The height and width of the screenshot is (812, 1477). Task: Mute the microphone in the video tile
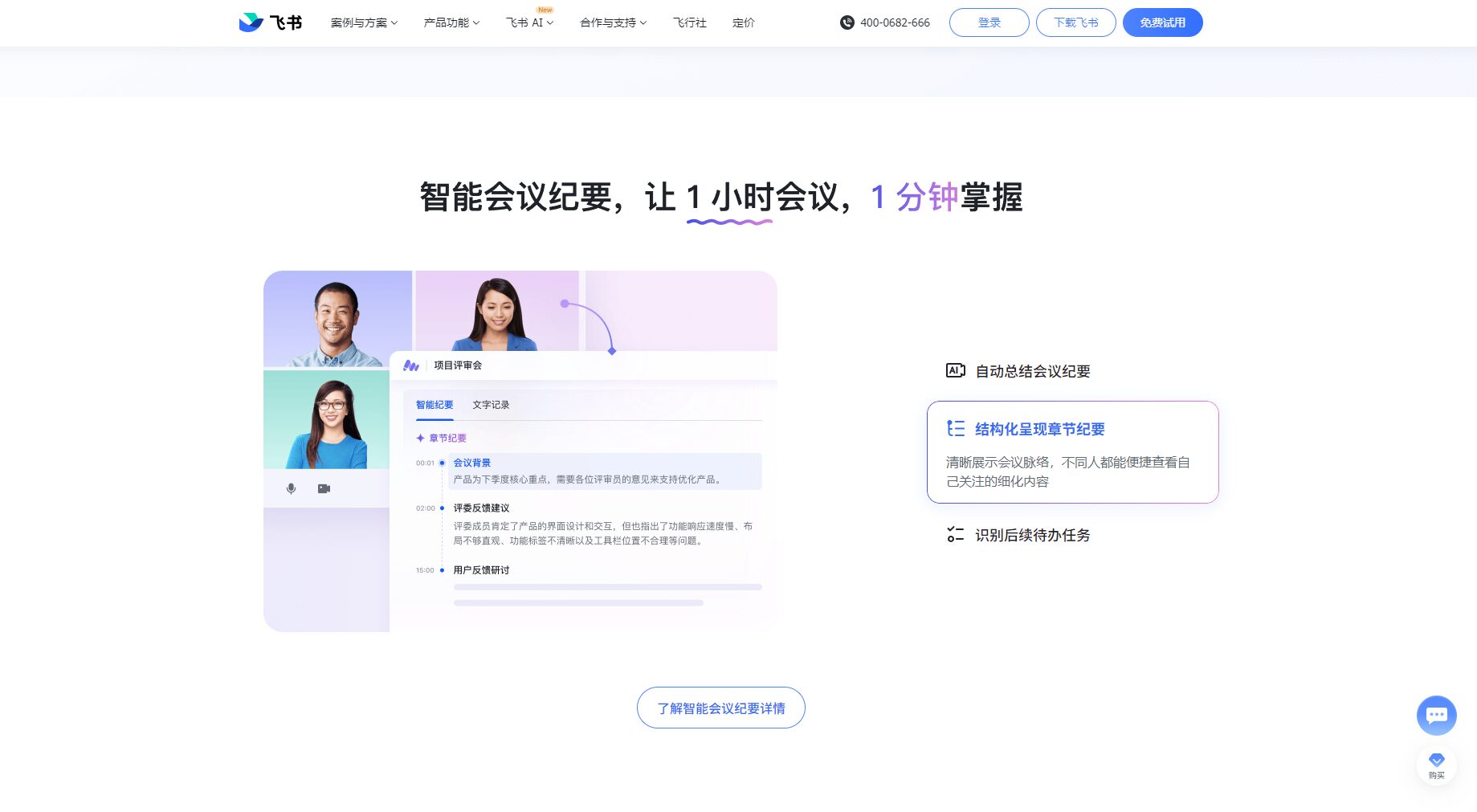coord(290,488)
